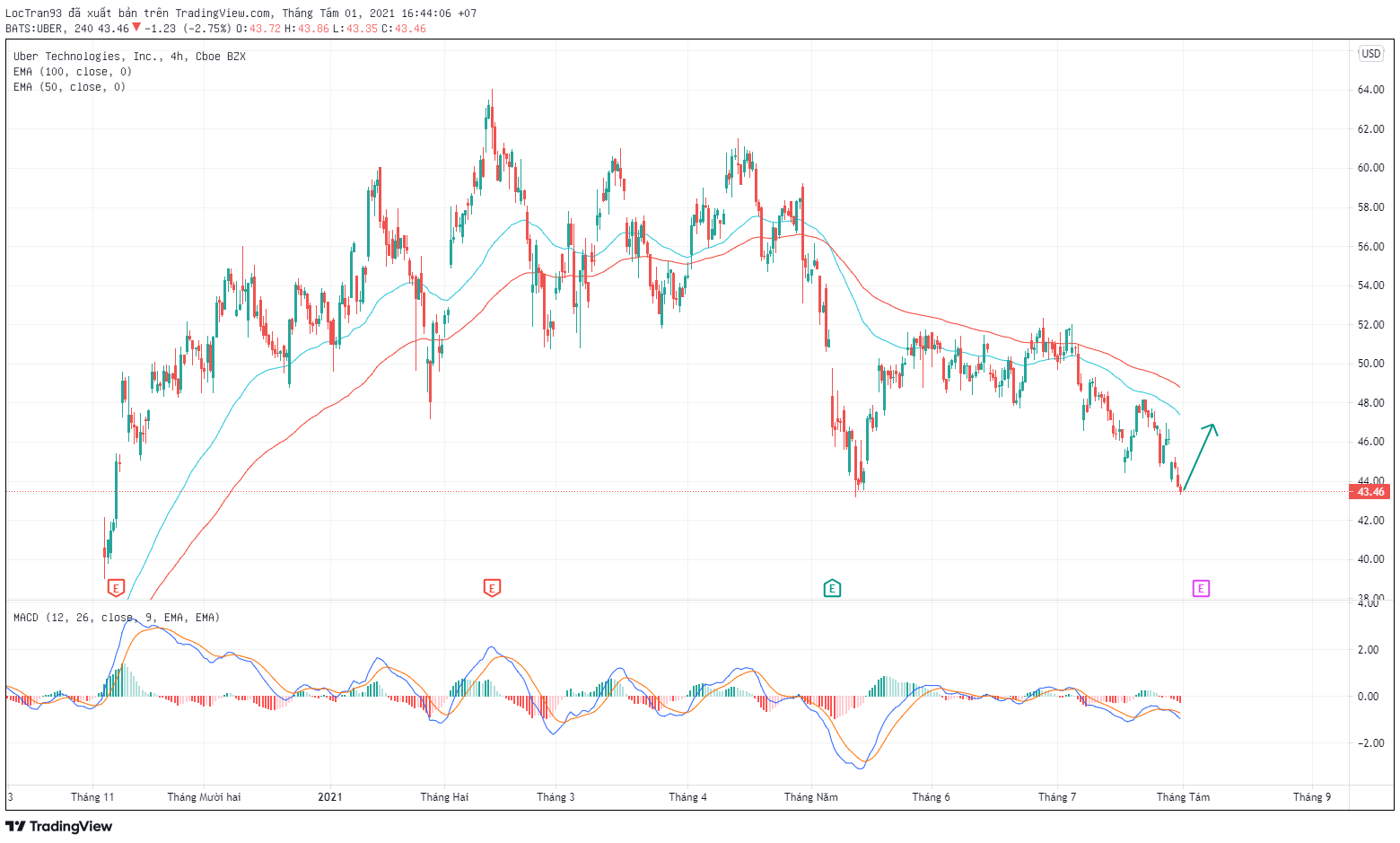Image resolution: width=1400 pixels, height=843 pixels.
Task: Click the Tháng 9 time axis label
Action: tap(1312, 797)
